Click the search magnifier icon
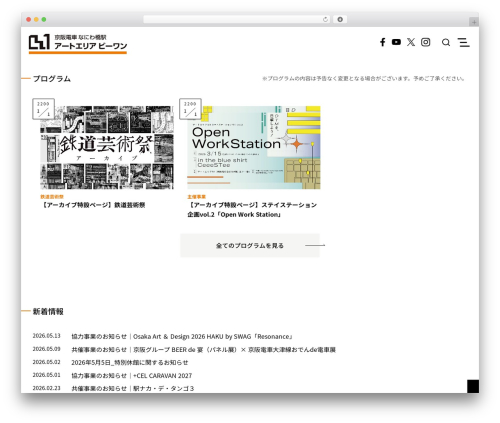Image resolution: width=500 pixels, height=423 pixels. point(446,42)
